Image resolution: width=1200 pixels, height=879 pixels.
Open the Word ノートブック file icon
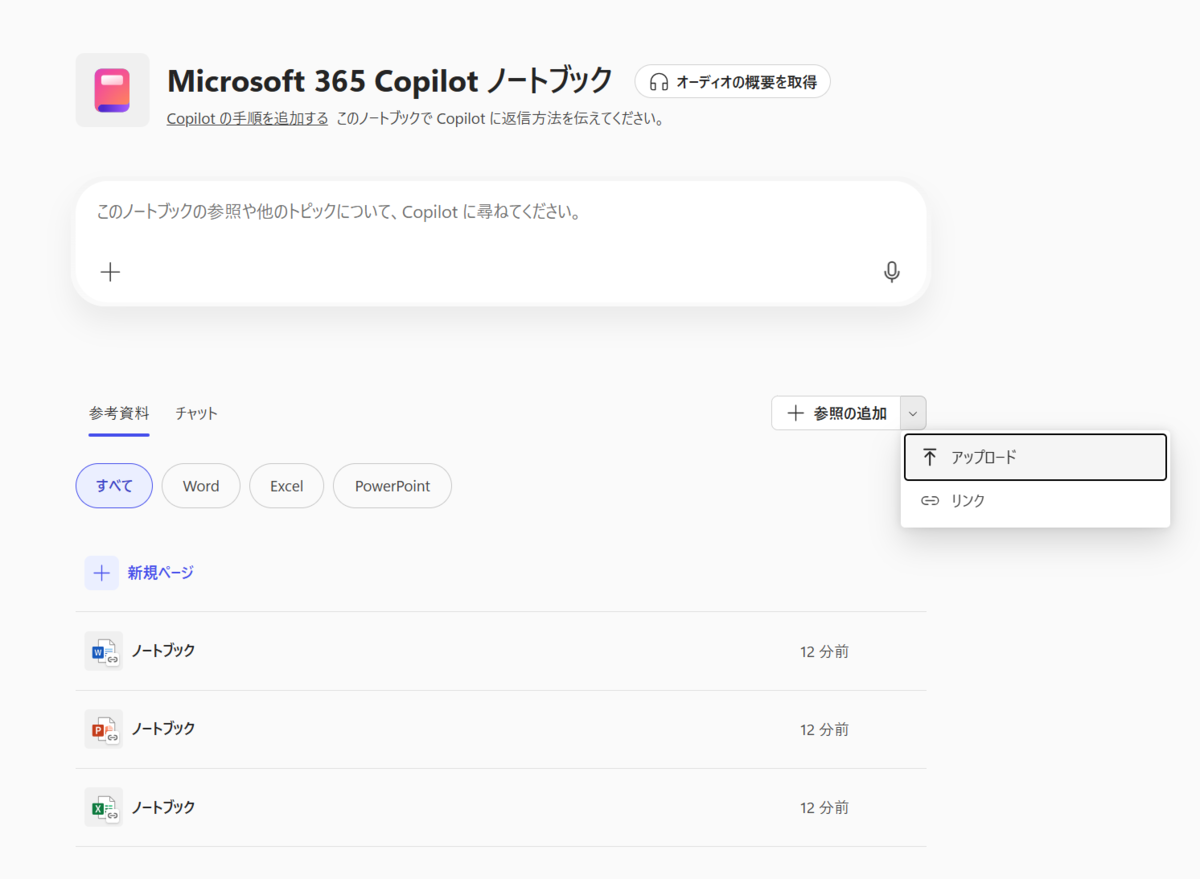tap(104, 651)
